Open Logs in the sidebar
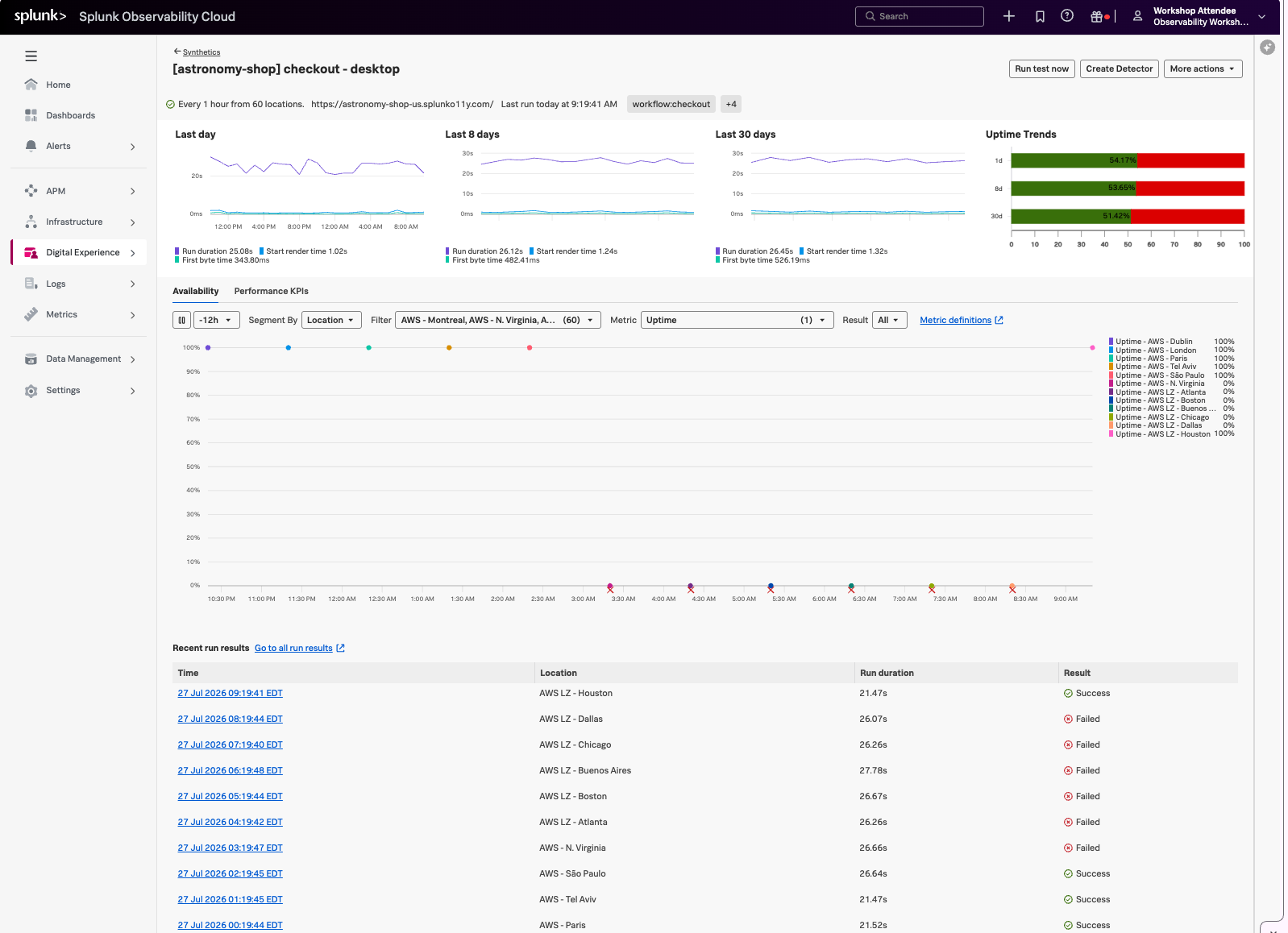Image resolution: width=1288 pixels, height=933 pixels. (56, 284)
